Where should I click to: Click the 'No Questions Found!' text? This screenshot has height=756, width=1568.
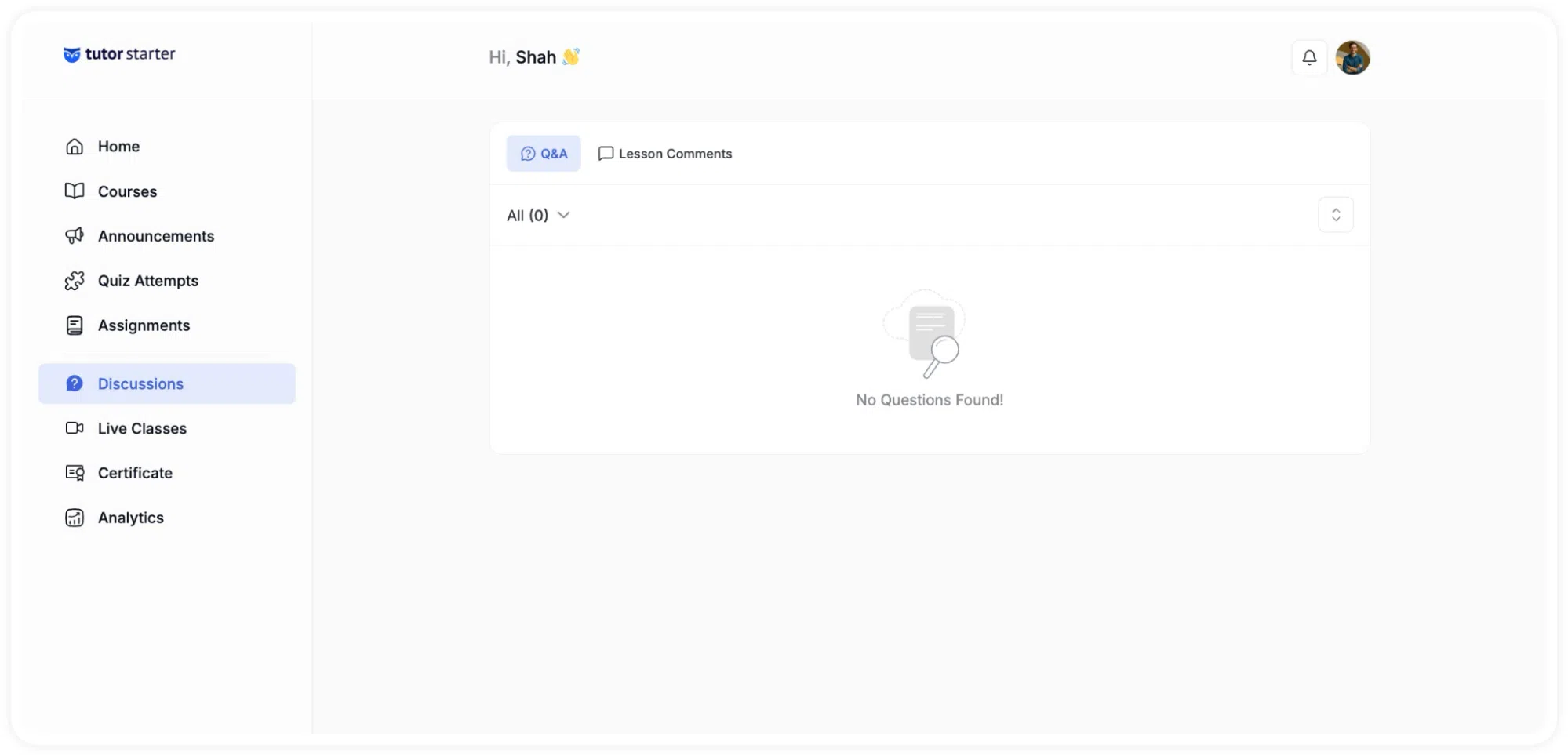coord(930,400)
